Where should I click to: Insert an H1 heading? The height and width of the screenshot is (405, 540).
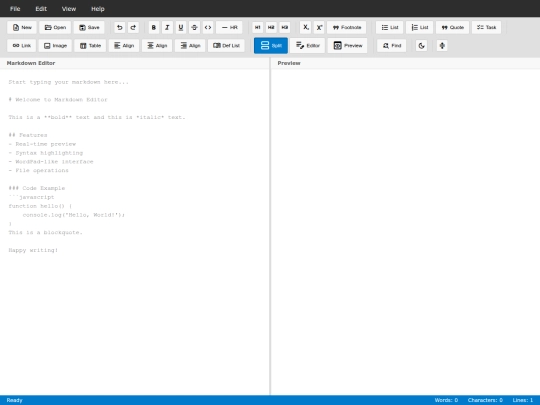[x=257, y=28]
